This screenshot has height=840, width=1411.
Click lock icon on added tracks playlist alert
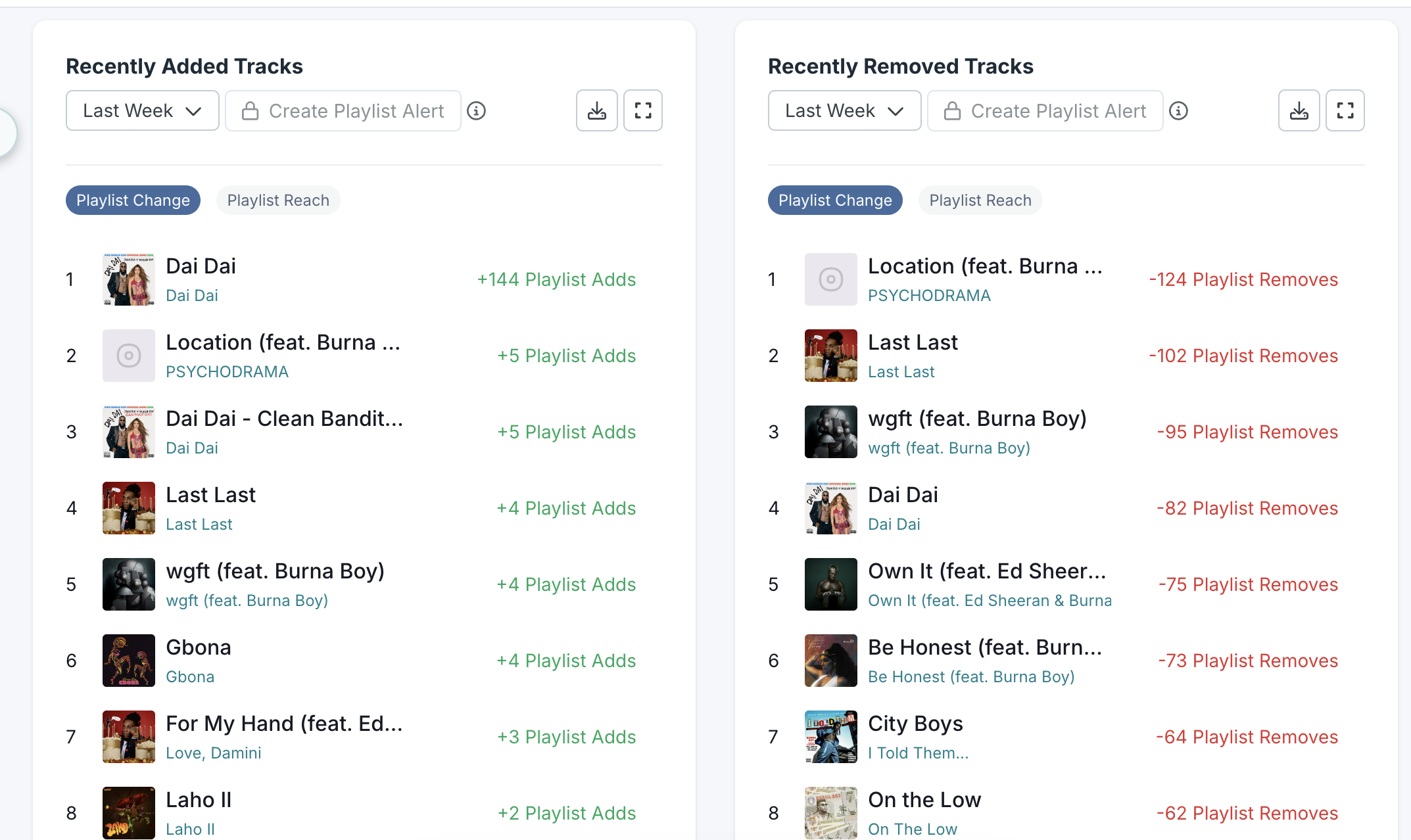pos(250,111)
